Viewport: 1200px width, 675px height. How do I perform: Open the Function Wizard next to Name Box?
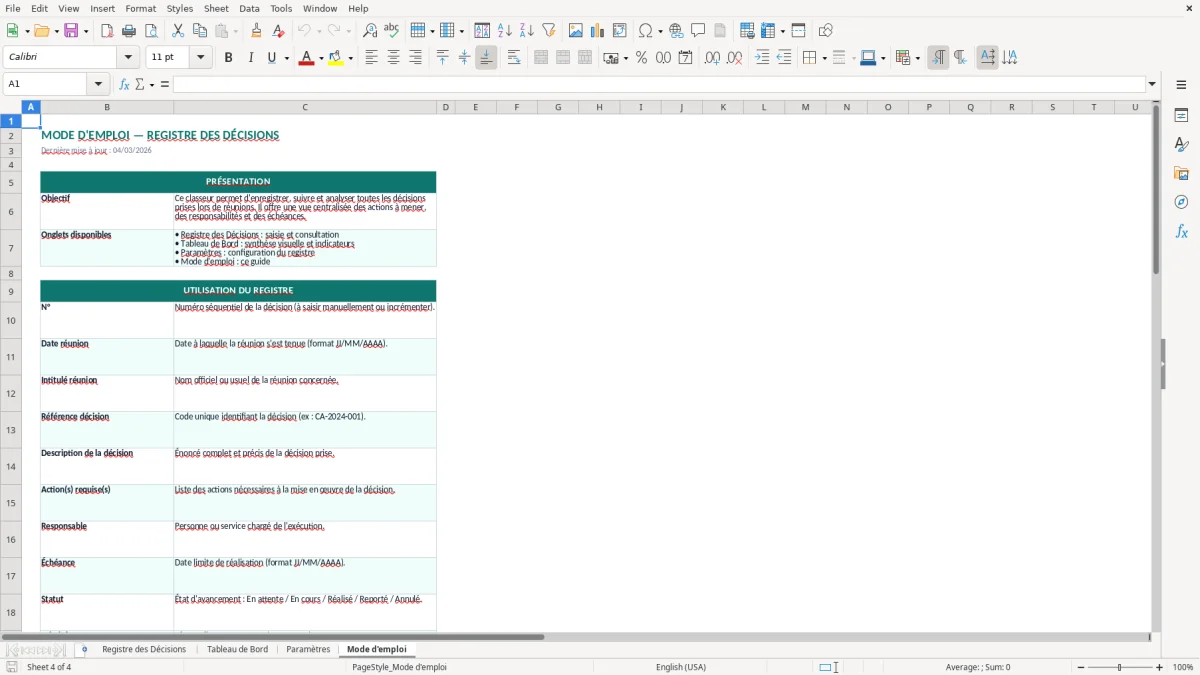click(125, 84)
